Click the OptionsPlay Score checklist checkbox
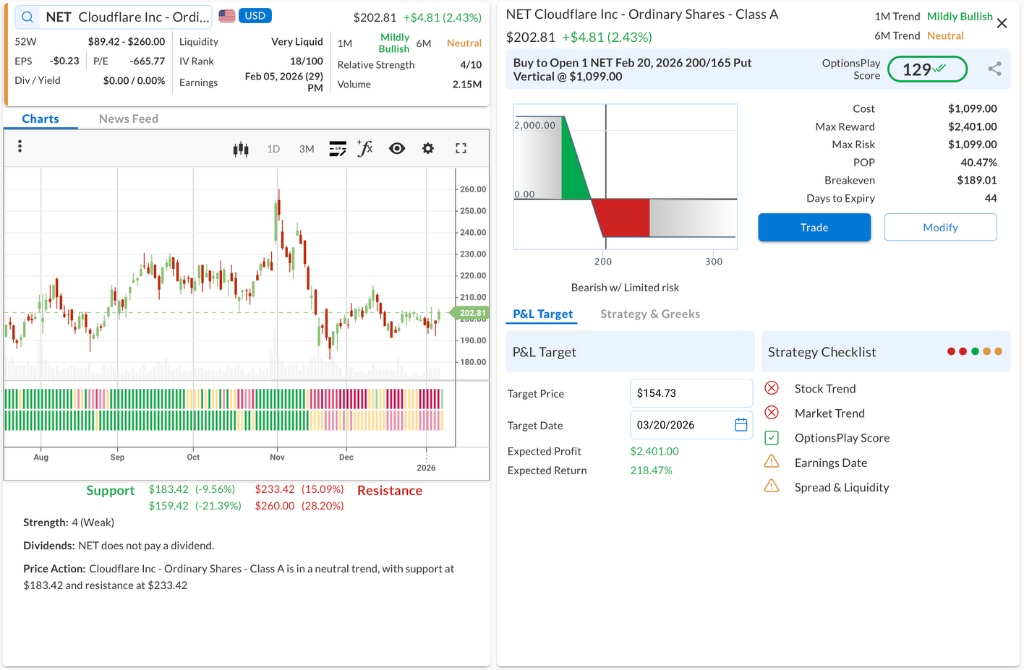The image size is (1024, 670). (771, 438)
